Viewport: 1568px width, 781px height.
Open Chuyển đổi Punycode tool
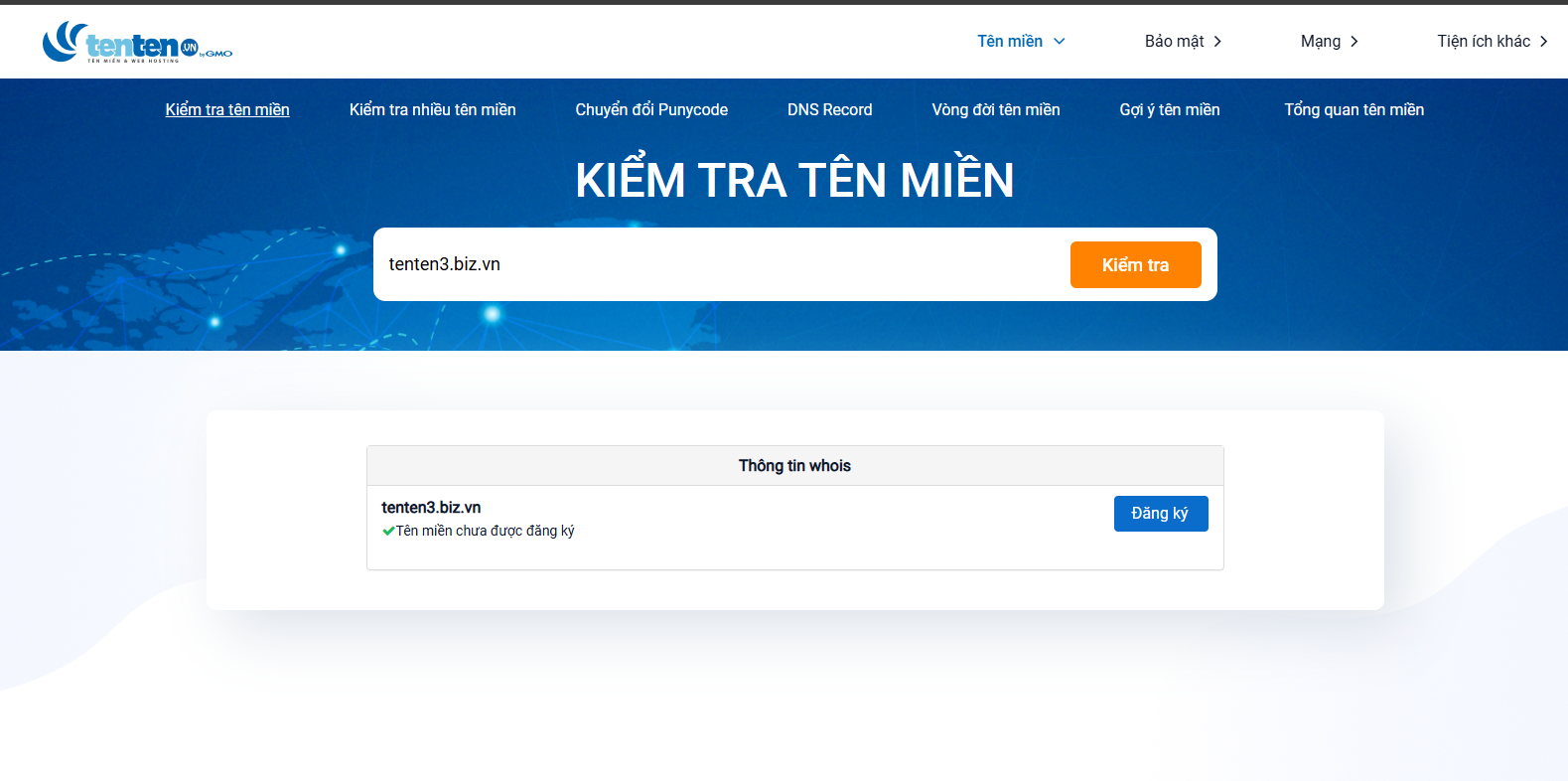click(651, 109)
